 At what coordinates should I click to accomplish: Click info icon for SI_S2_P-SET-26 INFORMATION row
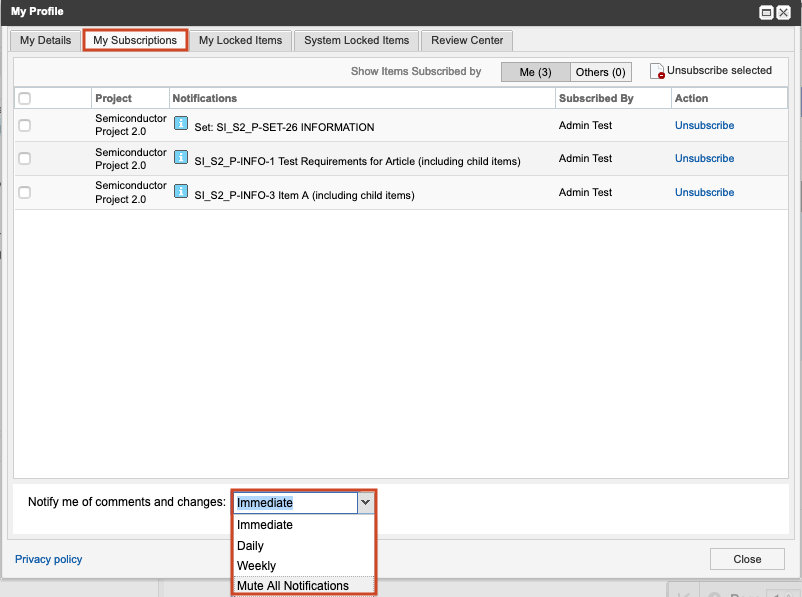pos(181,123)
